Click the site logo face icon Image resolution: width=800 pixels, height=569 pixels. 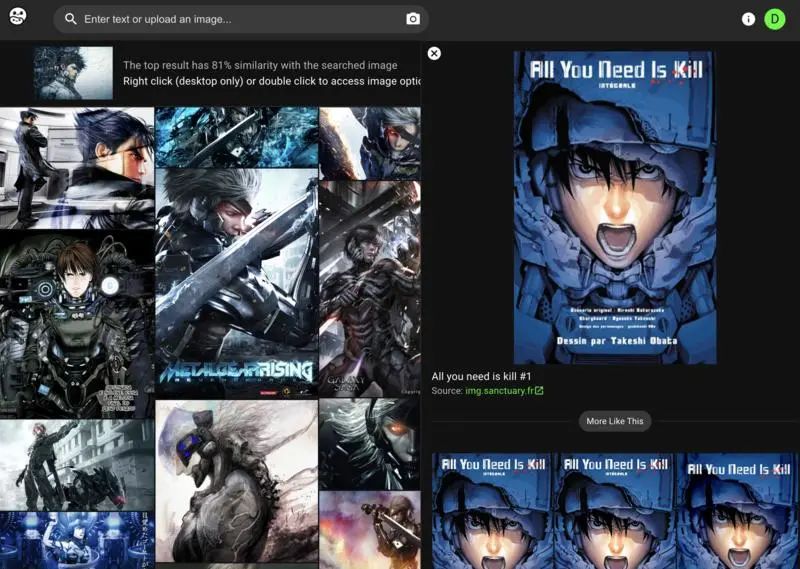tap(18, 16)
